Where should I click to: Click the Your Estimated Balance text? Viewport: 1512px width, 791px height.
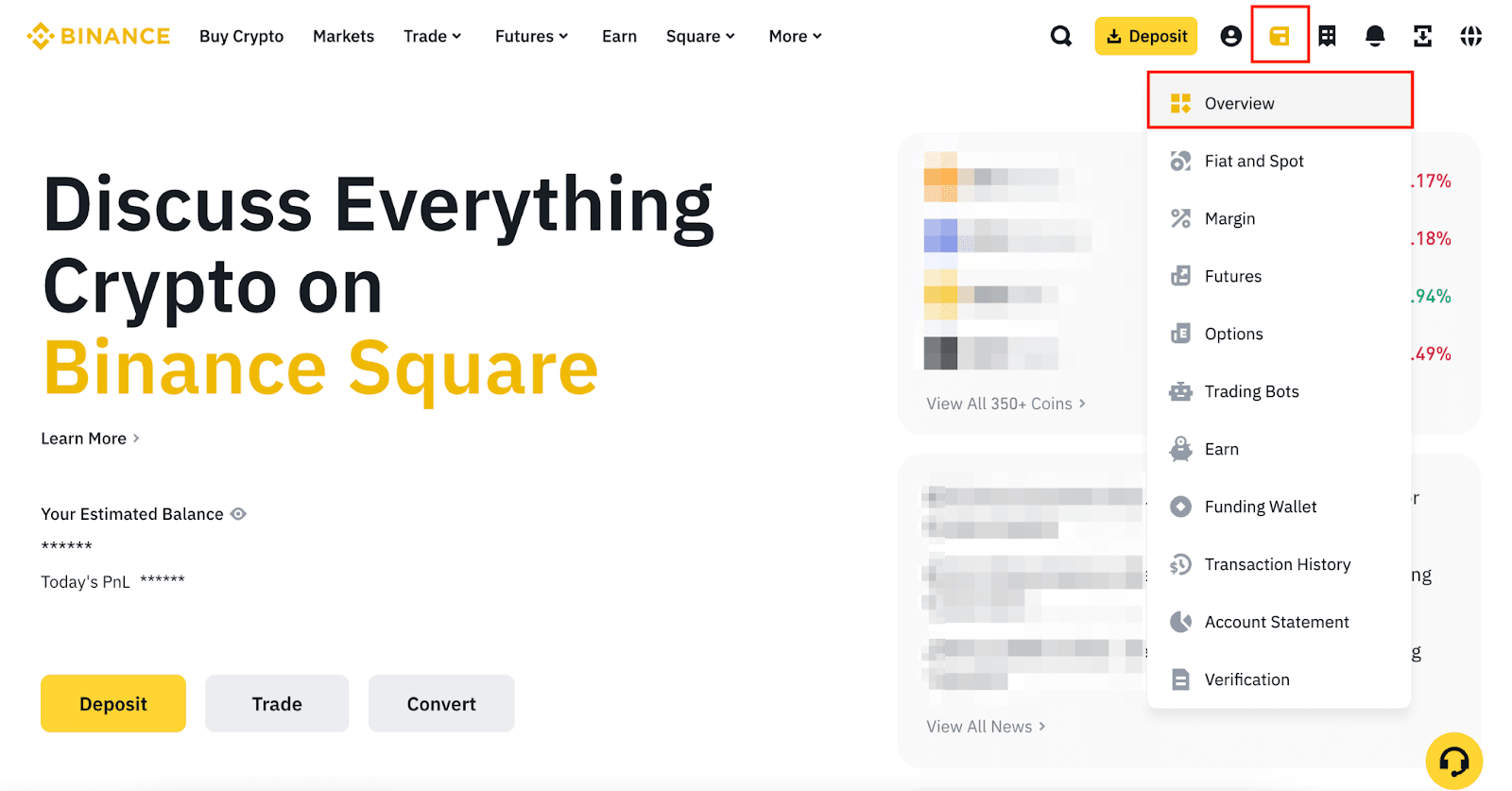coord(132,514)
